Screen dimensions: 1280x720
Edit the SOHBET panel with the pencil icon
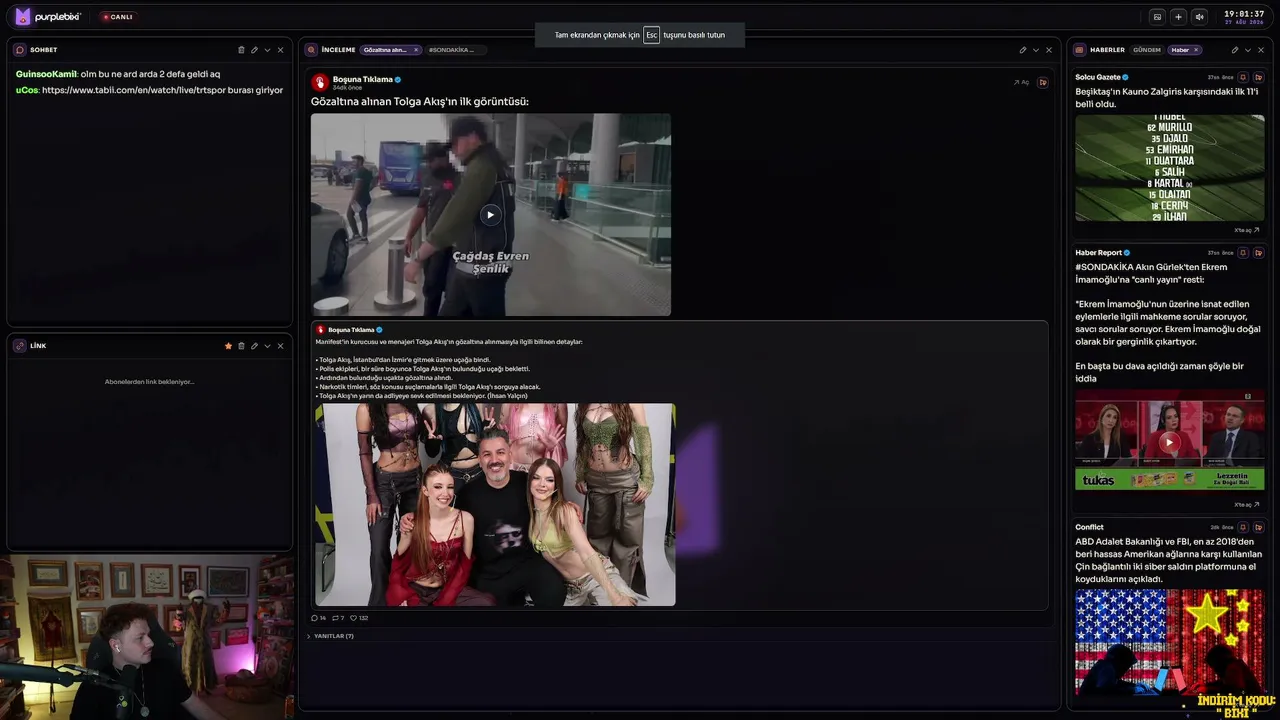coord(254,50)
